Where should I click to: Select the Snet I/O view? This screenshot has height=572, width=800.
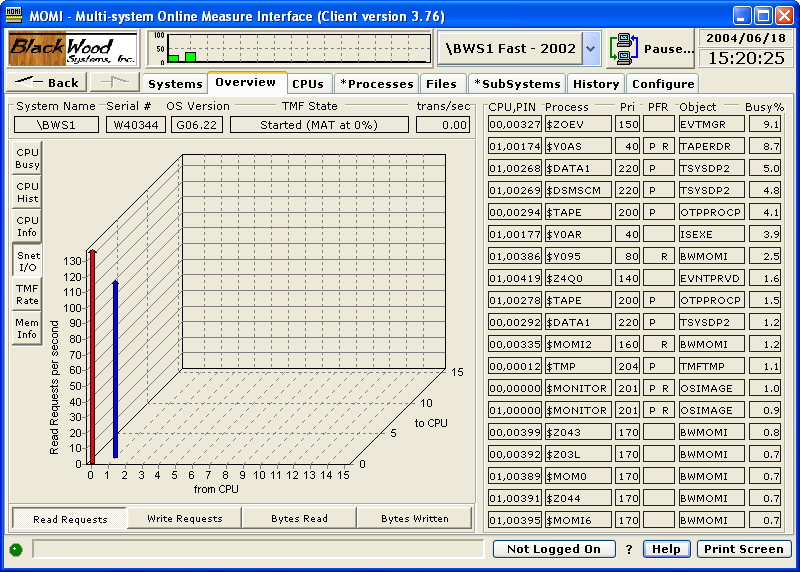click(27, 261)
